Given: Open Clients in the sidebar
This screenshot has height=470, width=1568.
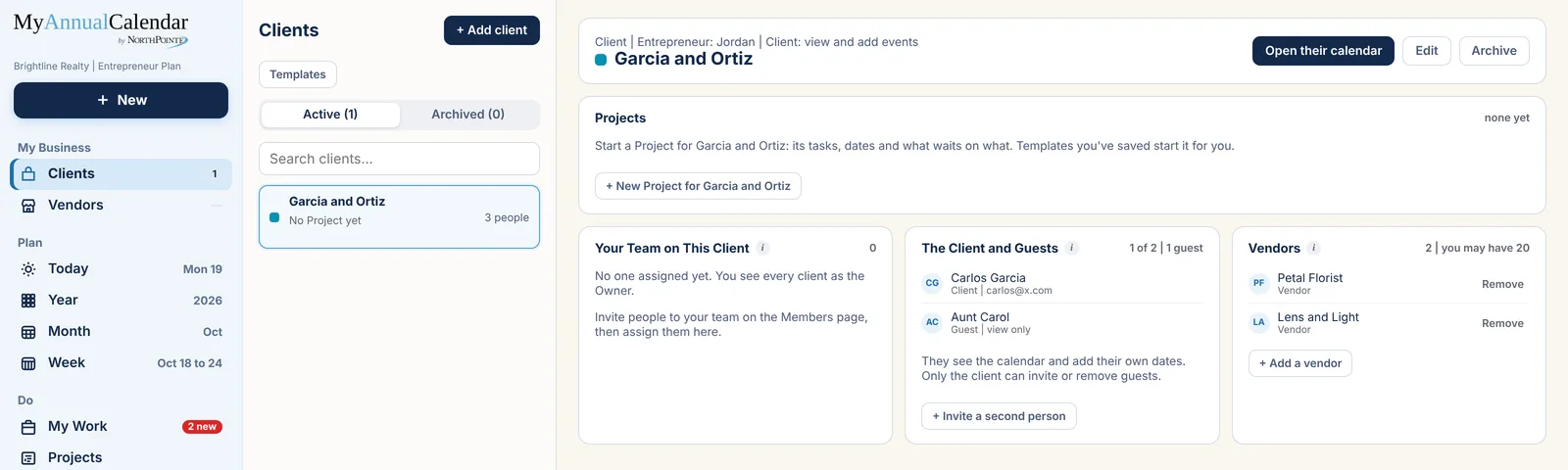Looking at the screenshot, I should pyautogui.click(x=122, y=174).
